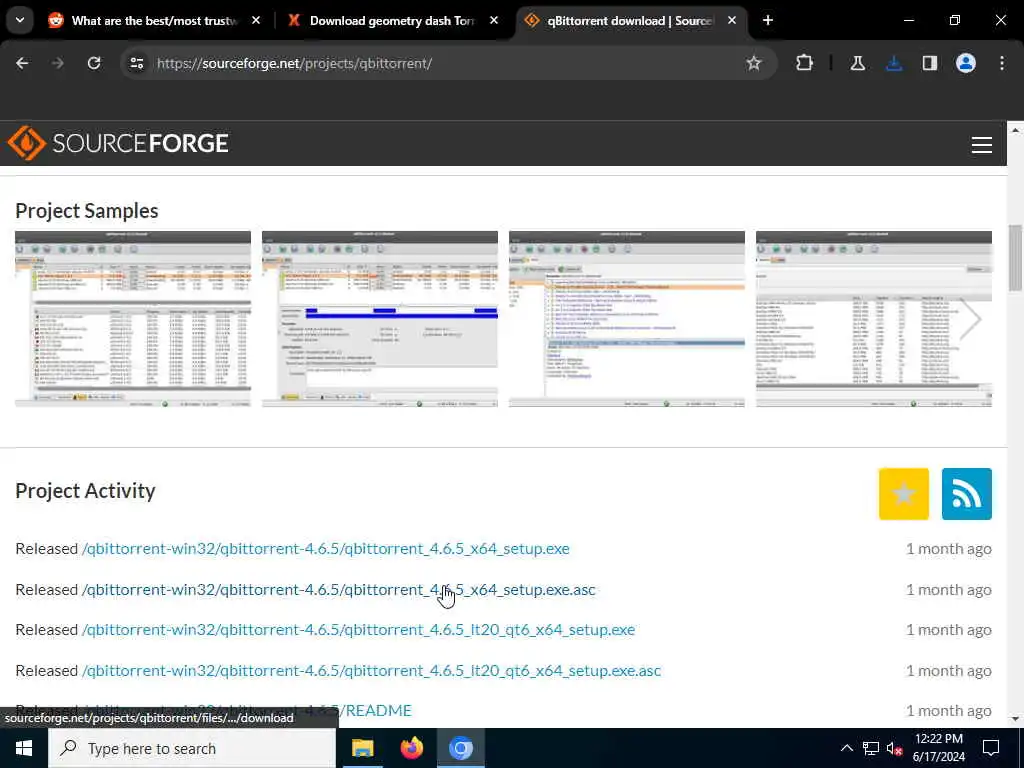
Task: Show browser downloads
Action: pyautogui.click(x=894, y=63)
